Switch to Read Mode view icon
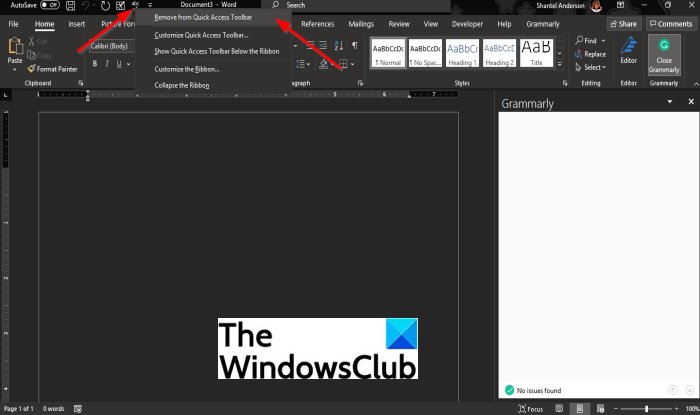The height and width of the screenshot is (415, 700). click(558, 408)
